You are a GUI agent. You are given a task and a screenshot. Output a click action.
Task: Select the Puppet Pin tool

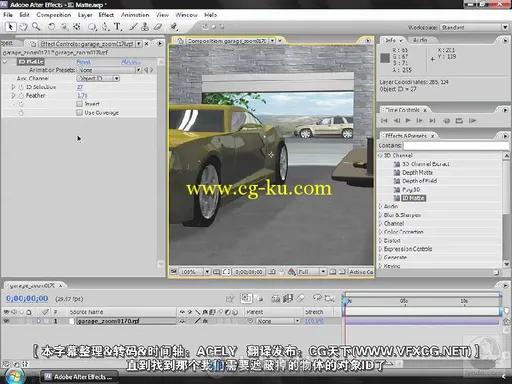click(x=173, y=27)
